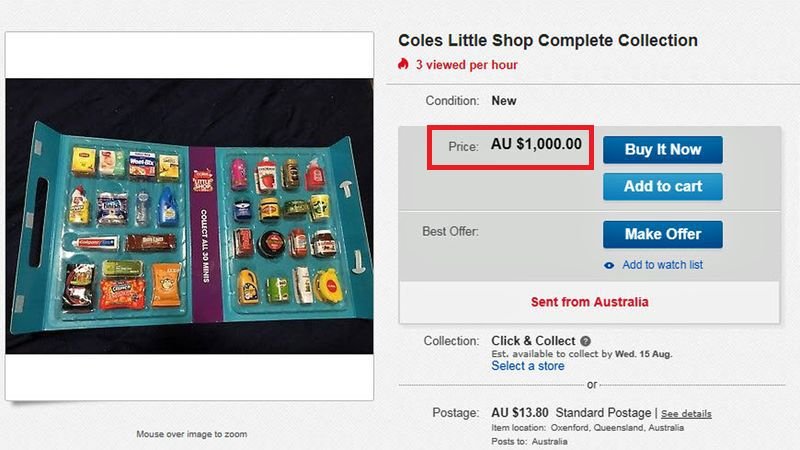This screenshot has width=800, height=450.
Task: Add the item to cart
Action: (662, 186)
